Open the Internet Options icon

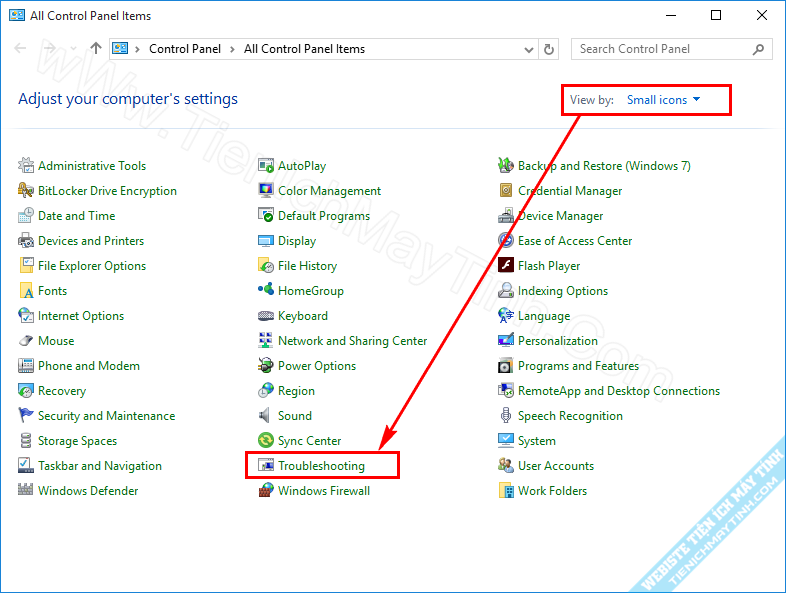tap(26, 316)
